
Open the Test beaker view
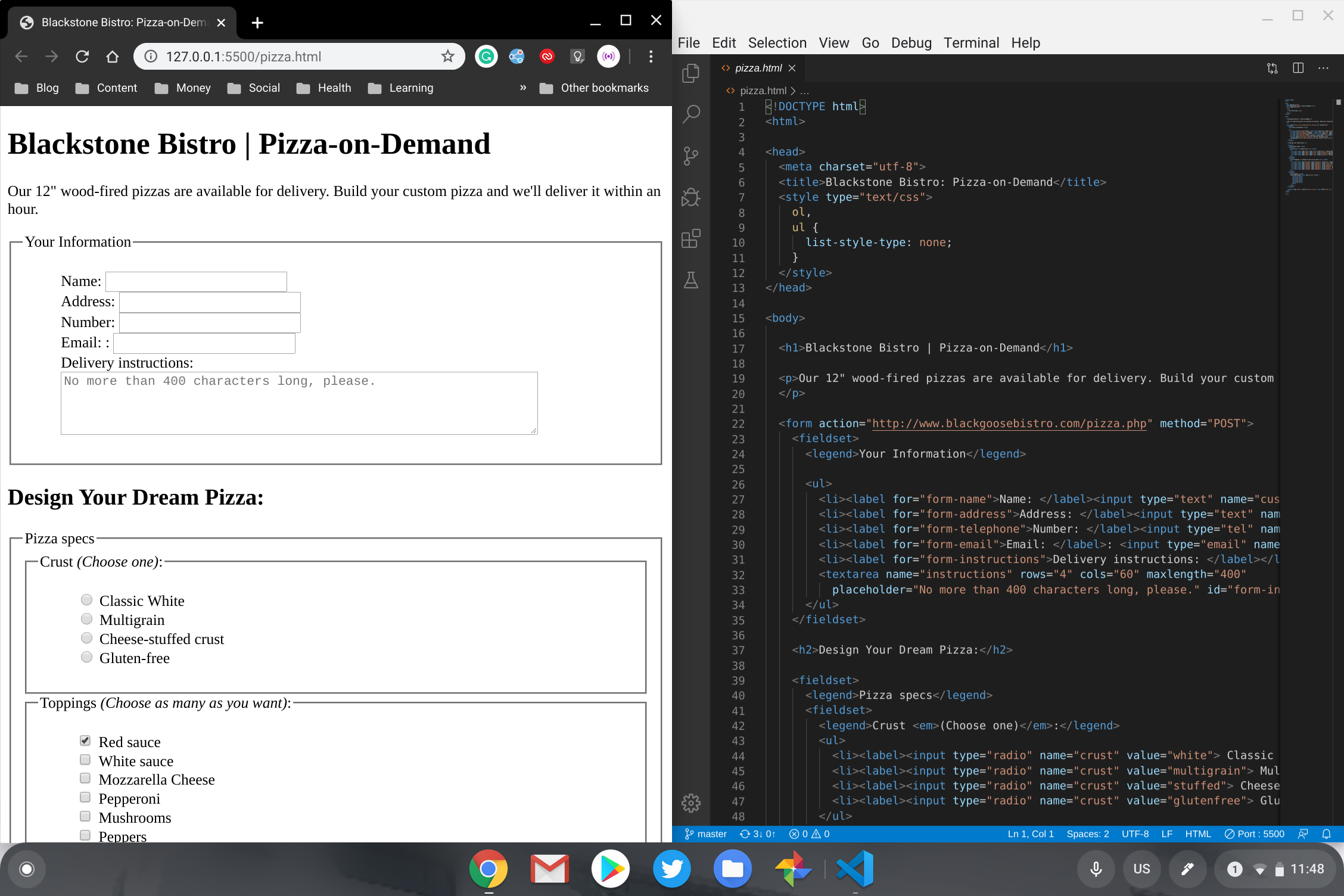691,280
